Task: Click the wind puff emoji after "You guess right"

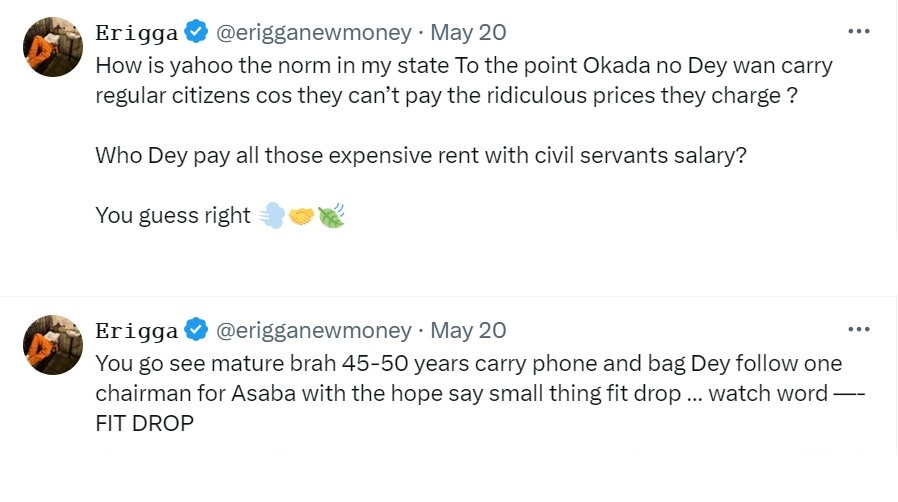Action: 271,215
